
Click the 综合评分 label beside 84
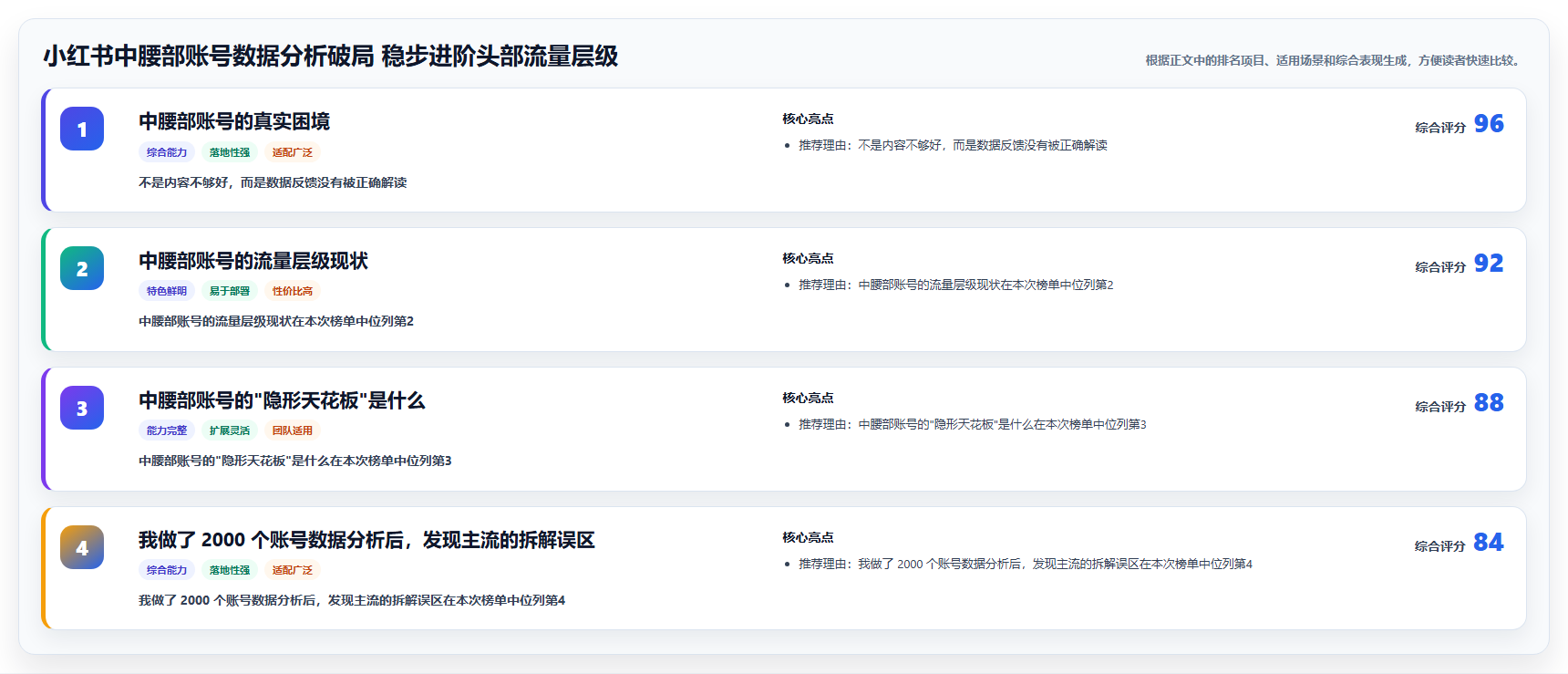(x=1440, y=546)
